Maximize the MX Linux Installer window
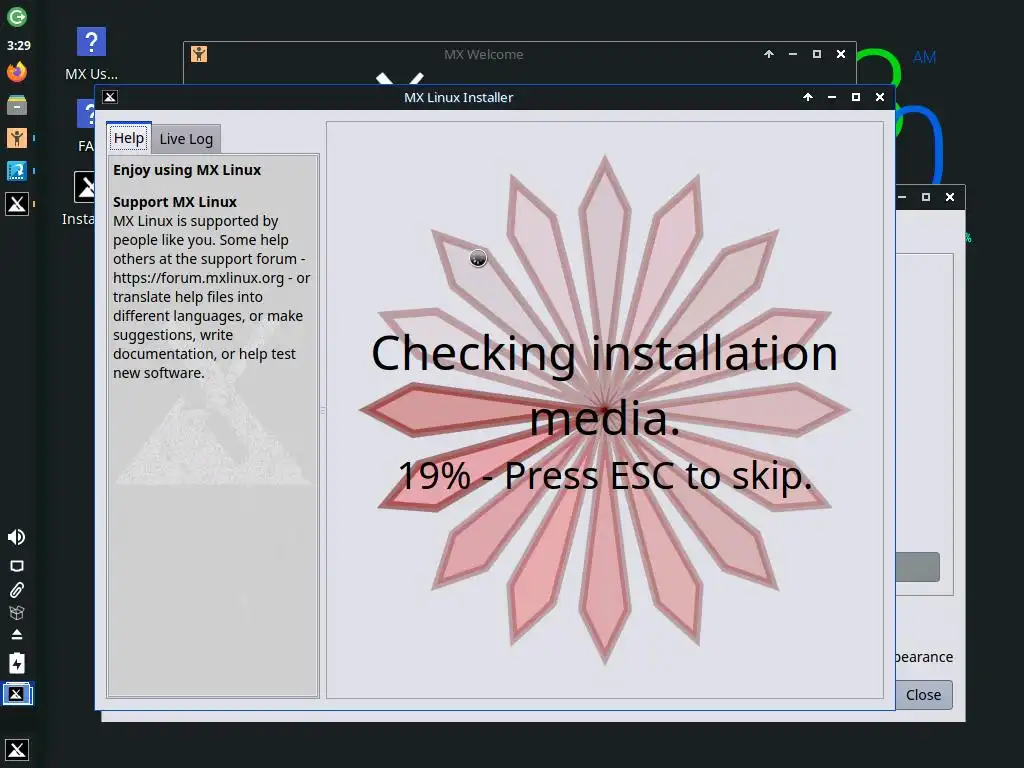The image size is (1024, 768). pyautogui.click(x=856, y=97)
